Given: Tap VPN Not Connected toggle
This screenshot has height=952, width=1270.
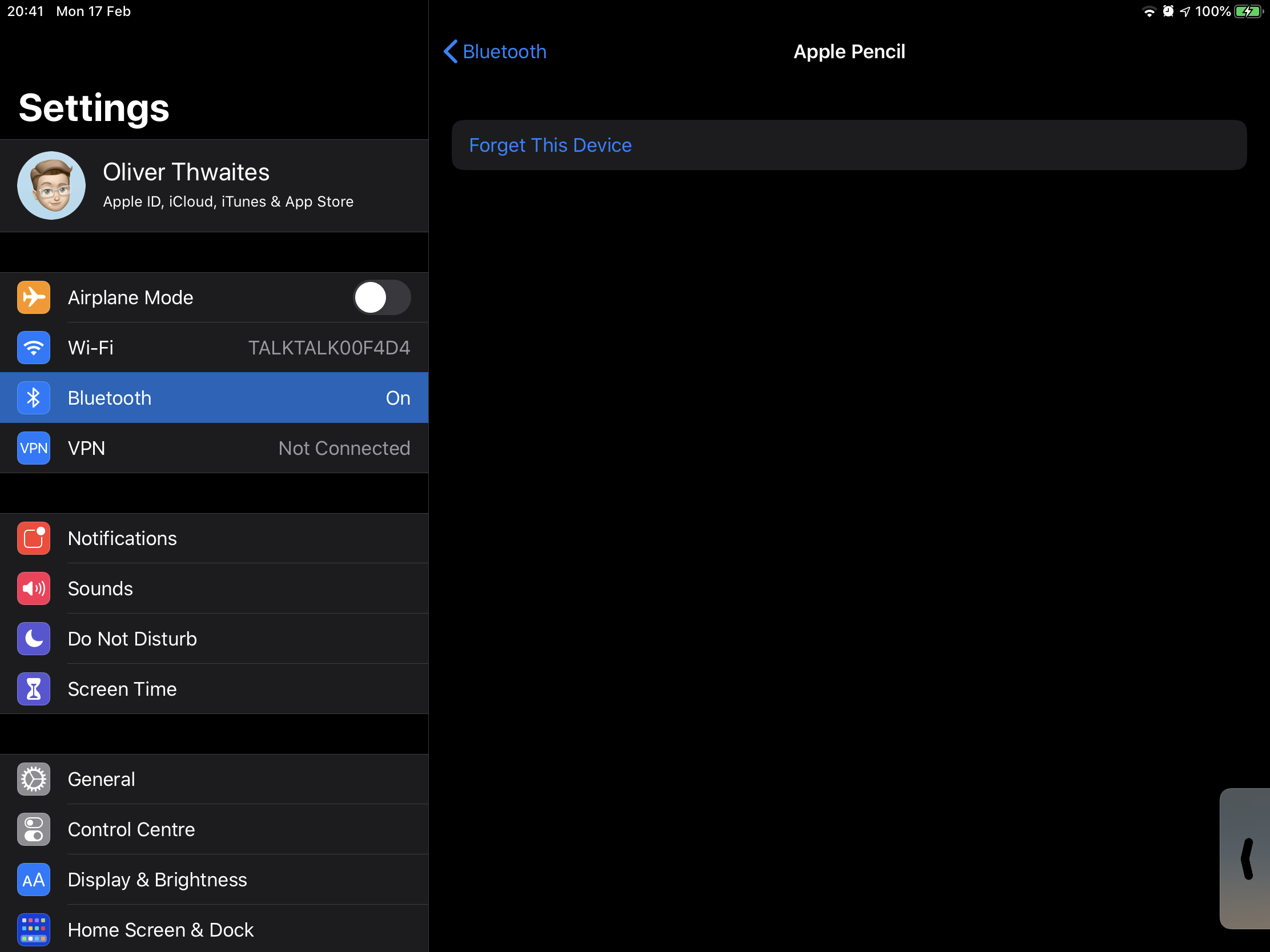Looking at the screenshot, I should click(x=212, y=448).
